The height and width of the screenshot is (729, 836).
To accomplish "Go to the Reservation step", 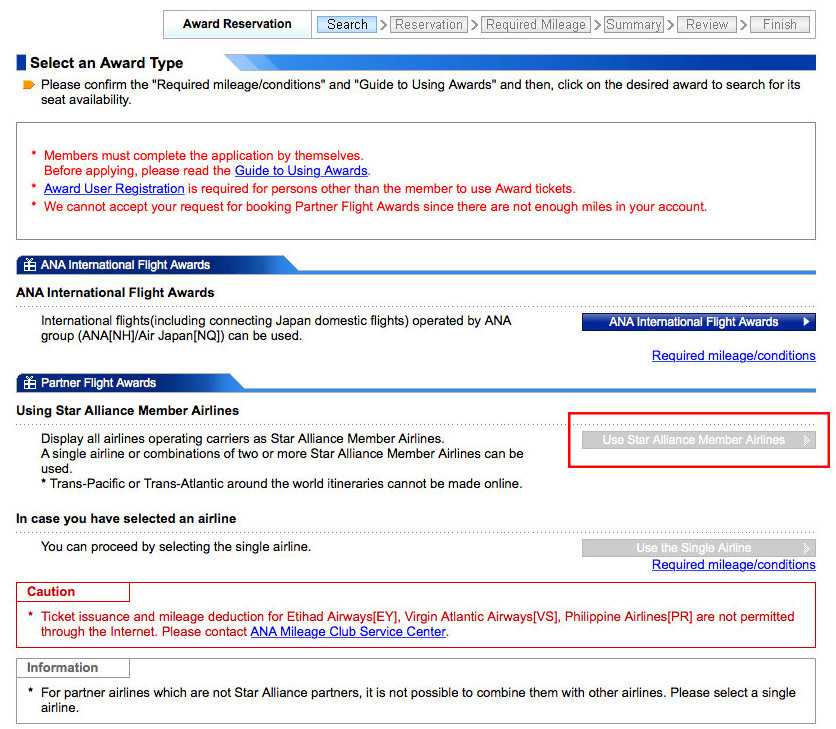I will pyautogui.click(x=428, y=24).
